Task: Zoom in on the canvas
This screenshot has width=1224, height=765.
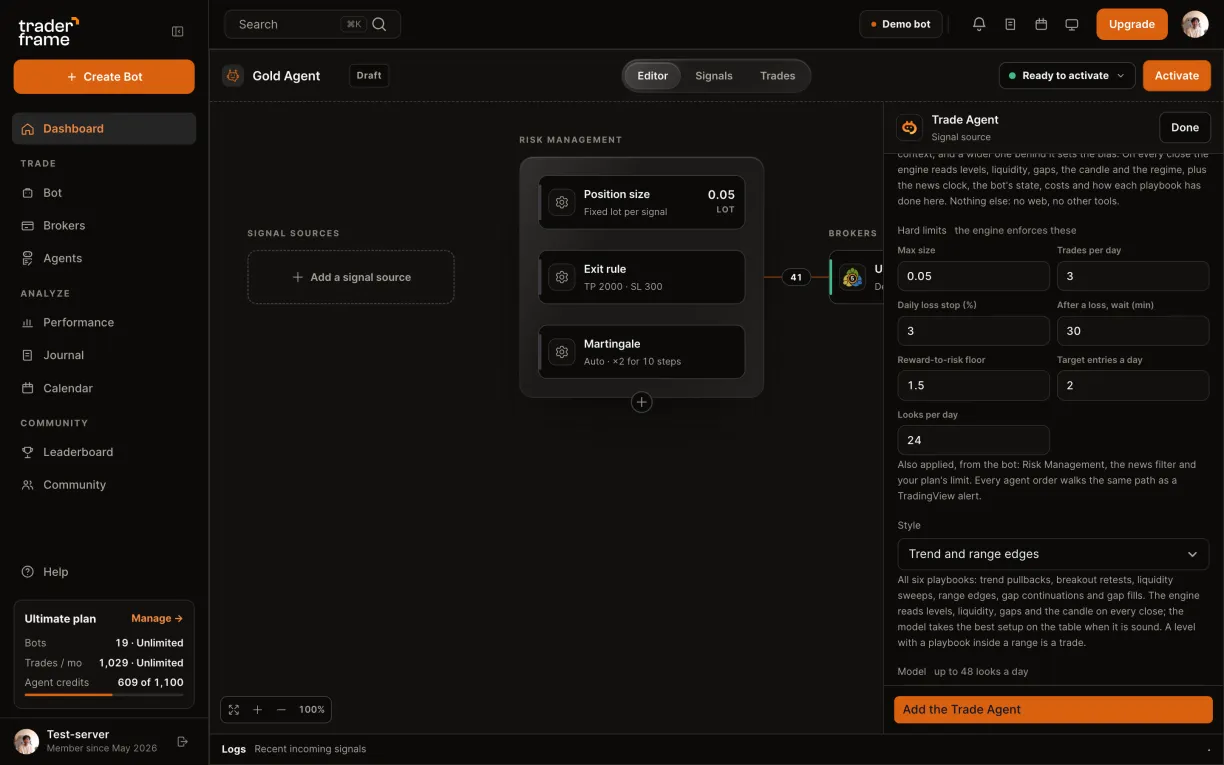Action: (x=257, y=709)
